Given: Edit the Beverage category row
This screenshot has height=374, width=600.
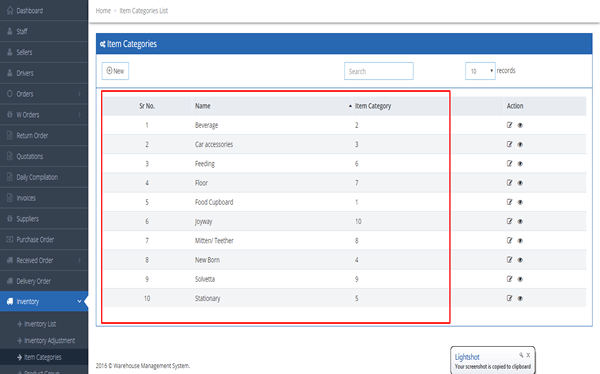Looking at the screenshot, I should pos(509,125).
